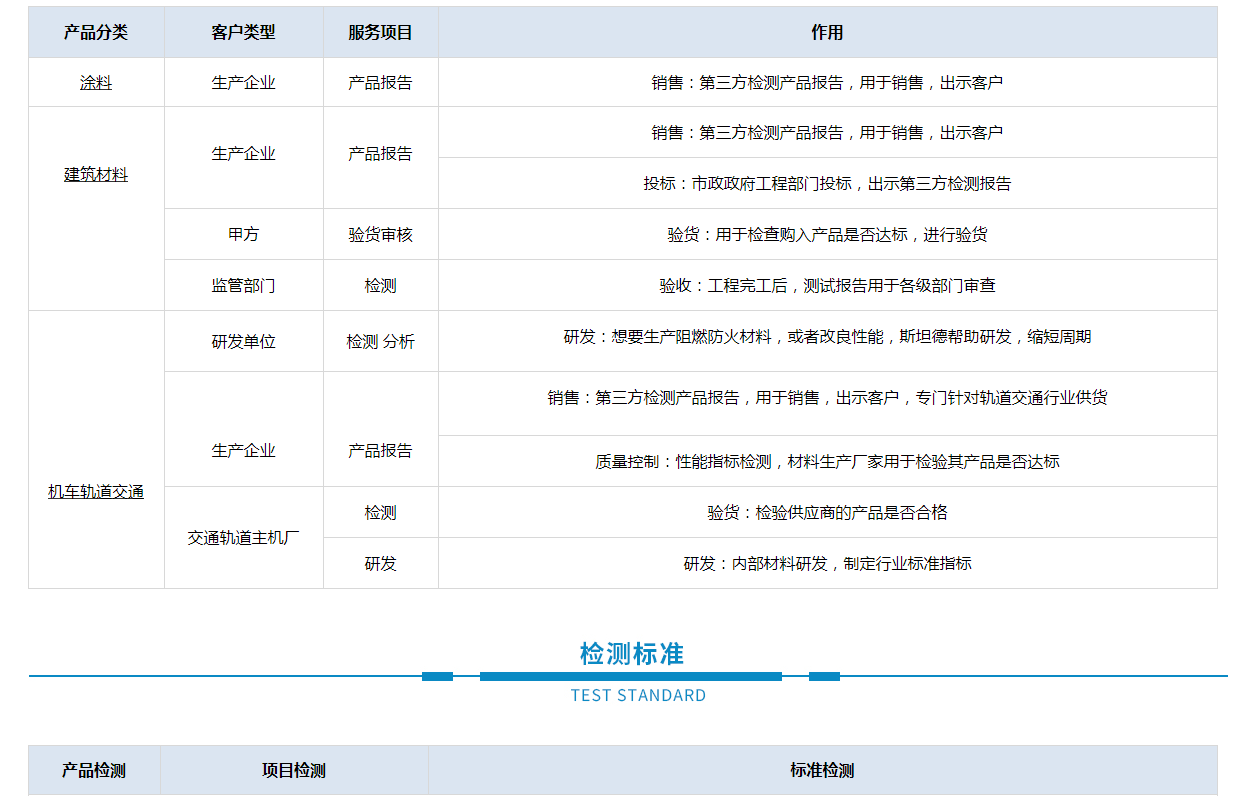This screenshot has height=796, width=1249.
Task: Click the 产品分类 column header
Action: point(96,32)
